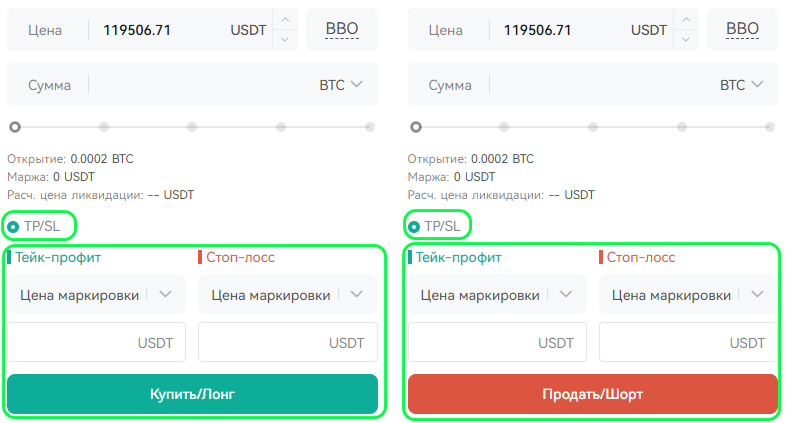The width and height of the screenshot is (785, 423).
Task: Click the Продать/Шорт button
Action: tap(593, 394)
